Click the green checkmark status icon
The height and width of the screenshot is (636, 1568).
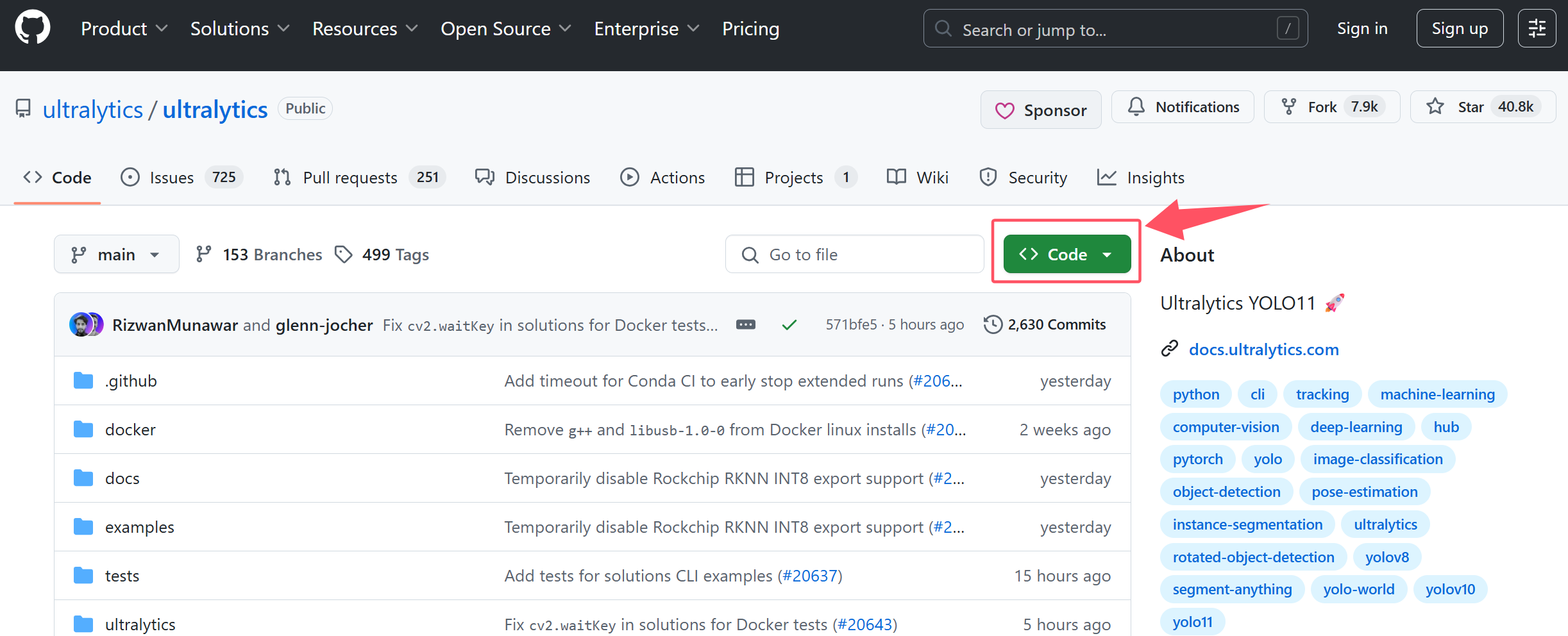789,325
